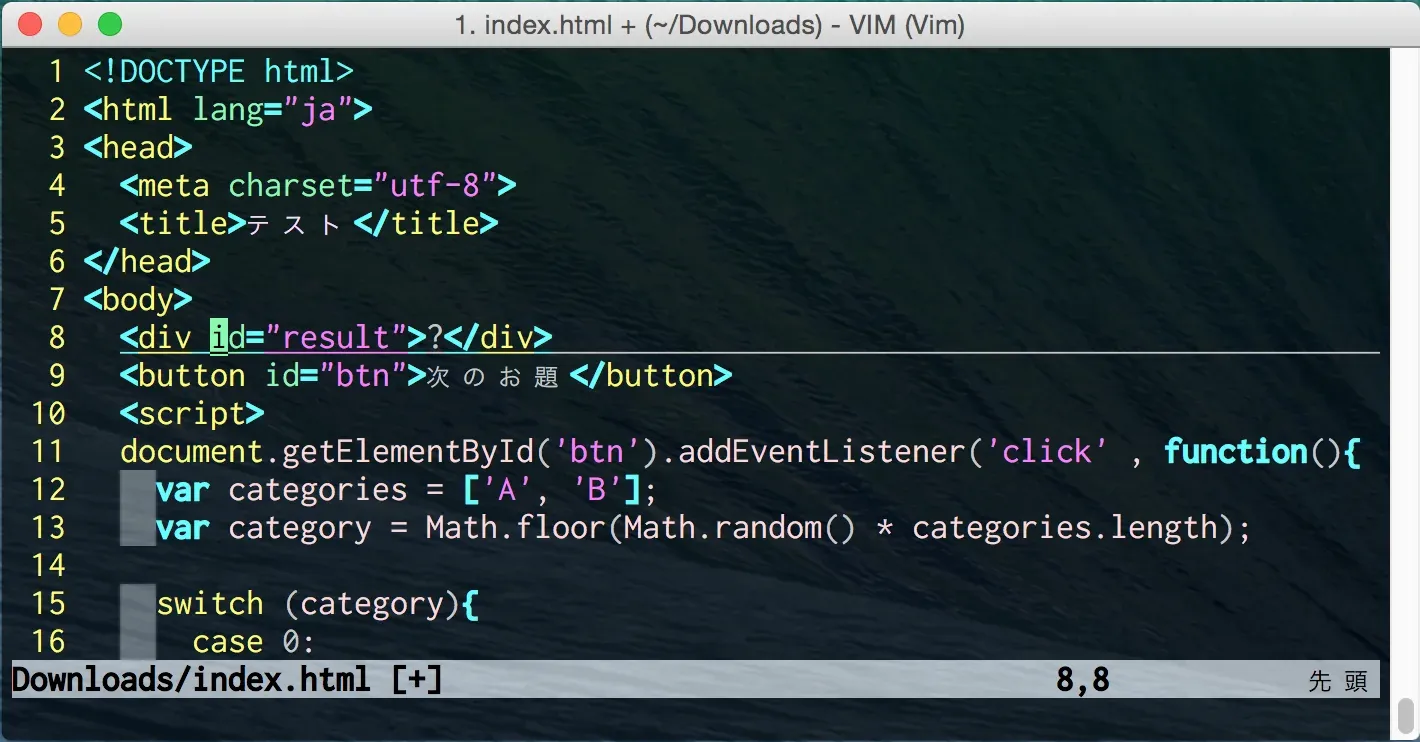Click the "utf-8" string on line 4
Image resolution: width=1420 pixels, height=742 pixels.
pyautogui.click(x=435, y=186)
